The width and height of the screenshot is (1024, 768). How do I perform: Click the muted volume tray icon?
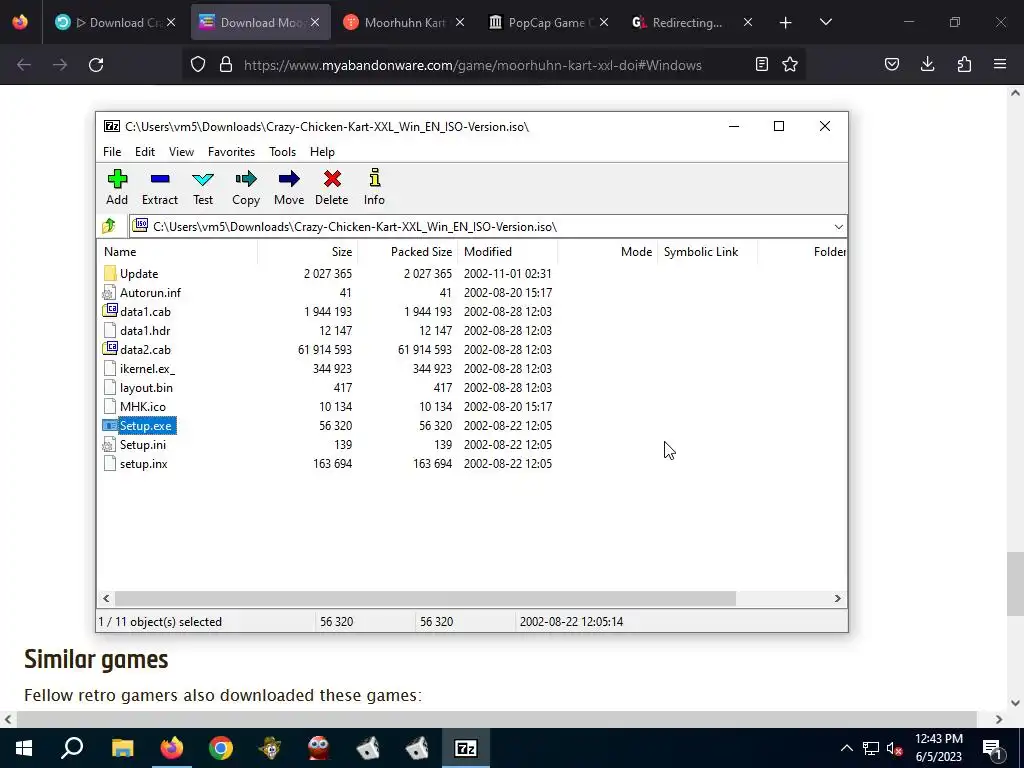(895, 748)
